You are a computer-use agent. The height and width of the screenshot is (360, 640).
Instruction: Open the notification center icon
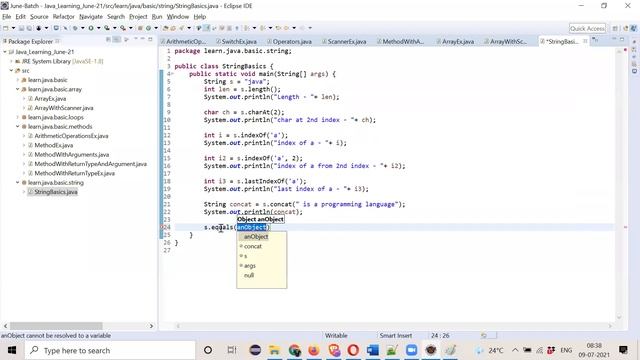(623, 350)
